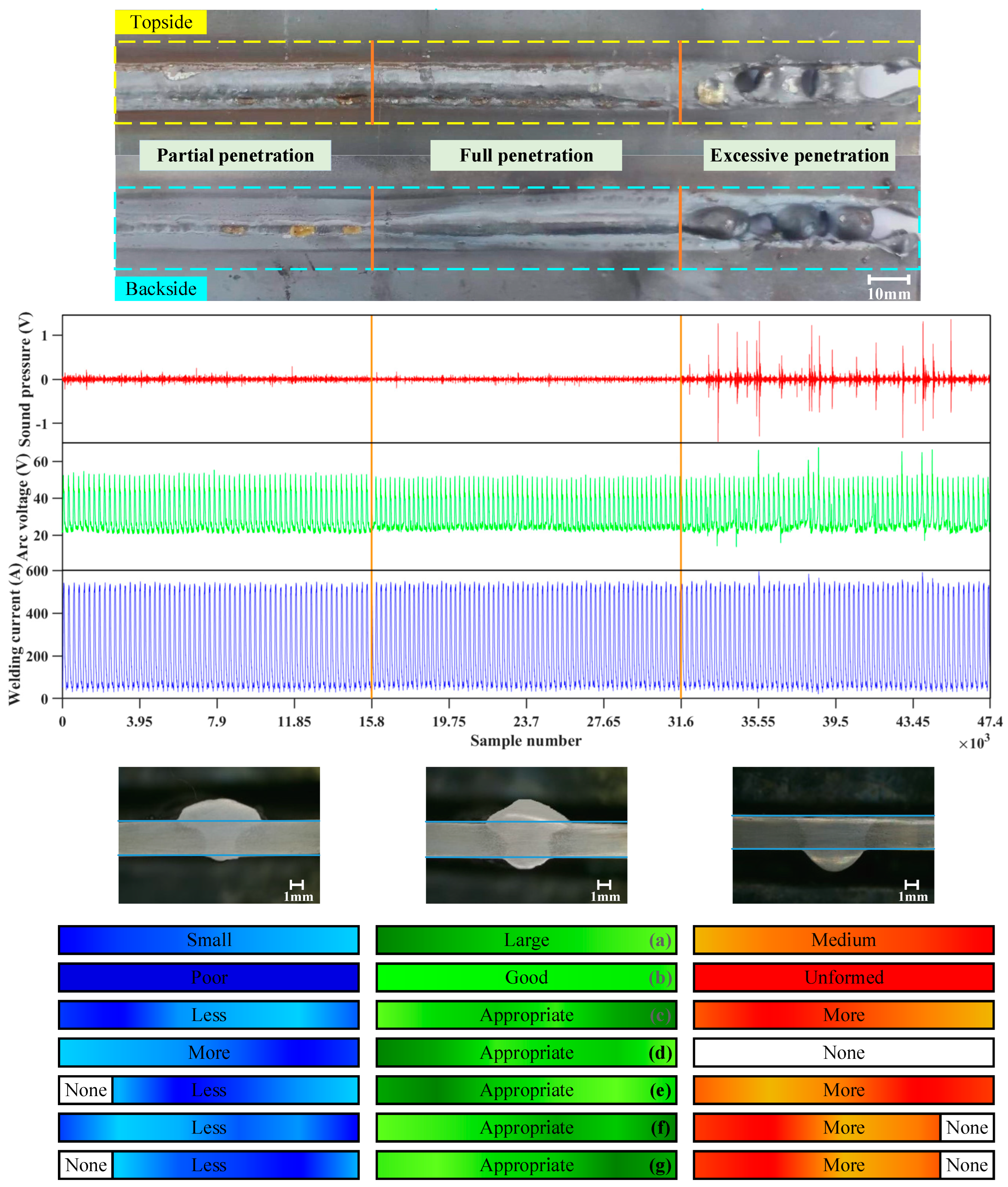The image size is (1008, 1187).
Task: Click the blue Small gradient bar
Action: click(x=209, y=940)
